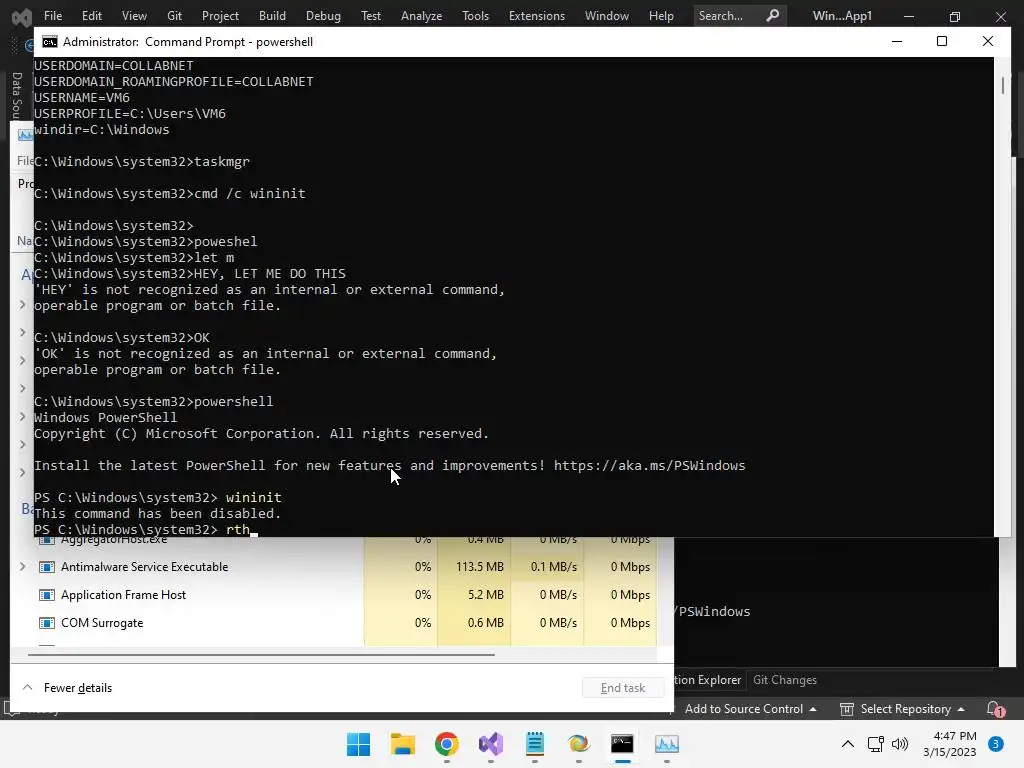Select Antimalware Service Executable icon
Viewport: 1024px width, 768px height.
(47, 567)
